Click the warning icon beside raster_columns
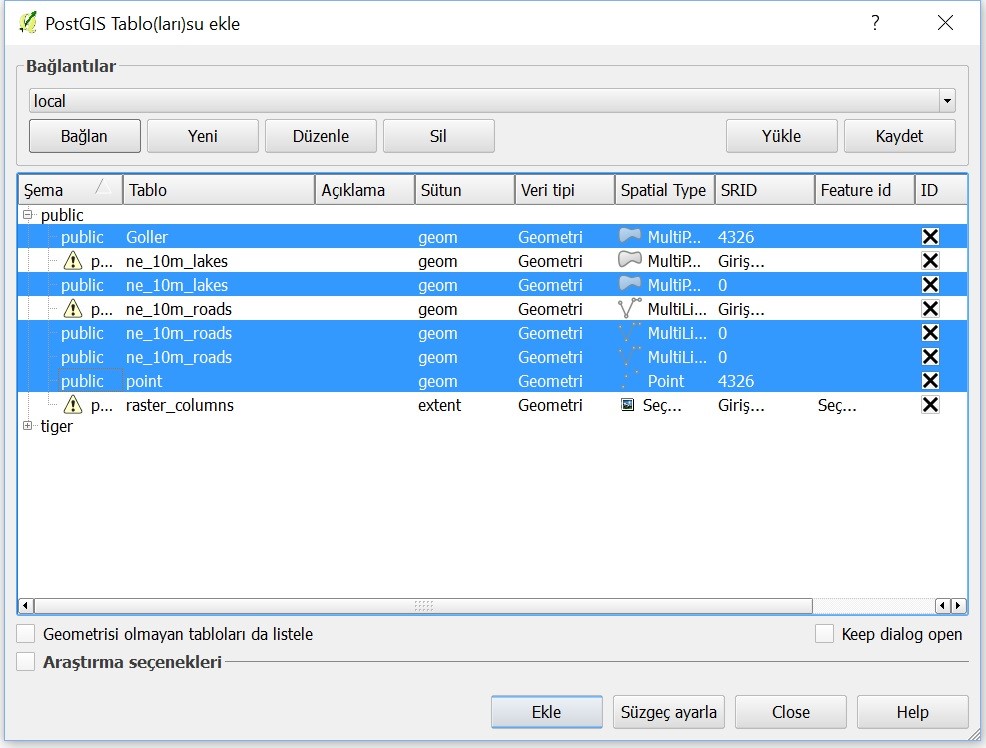 (x=73, y=405)
